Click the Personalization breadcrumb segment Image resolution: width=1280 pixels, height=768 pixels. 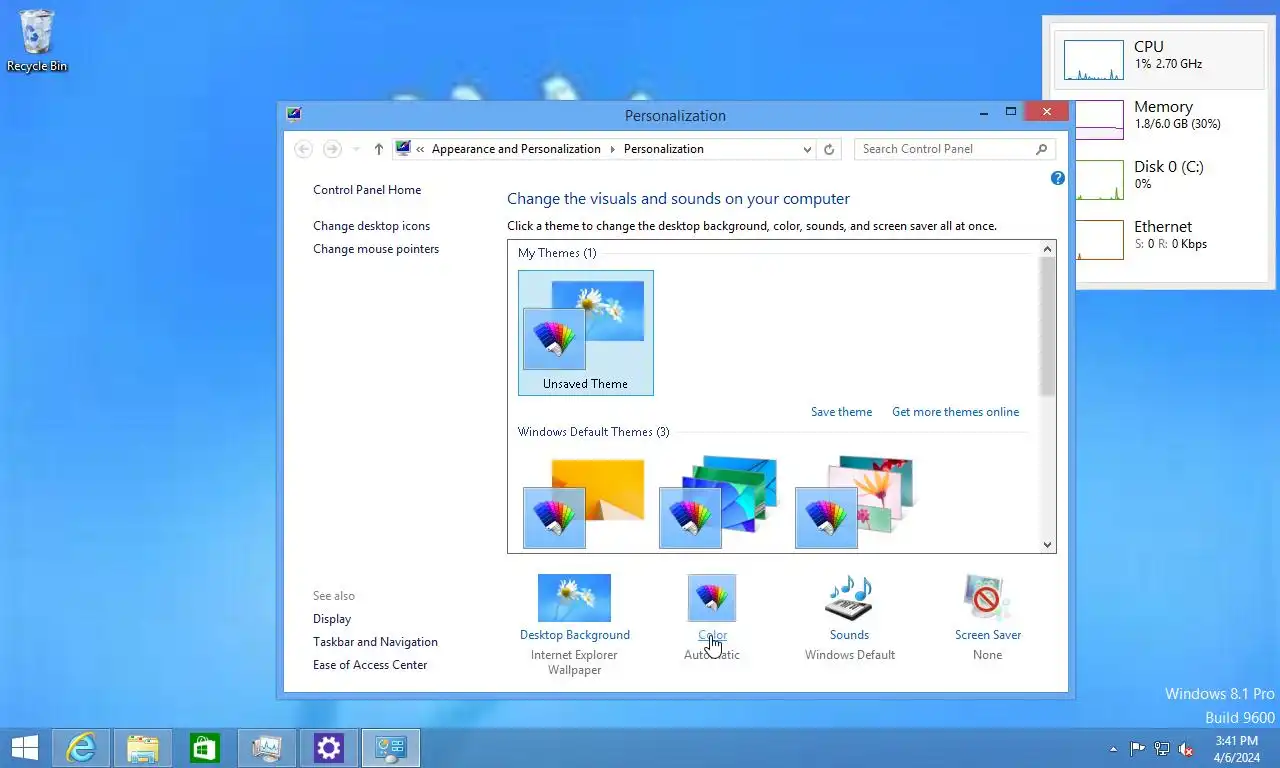tap(663, 149)
